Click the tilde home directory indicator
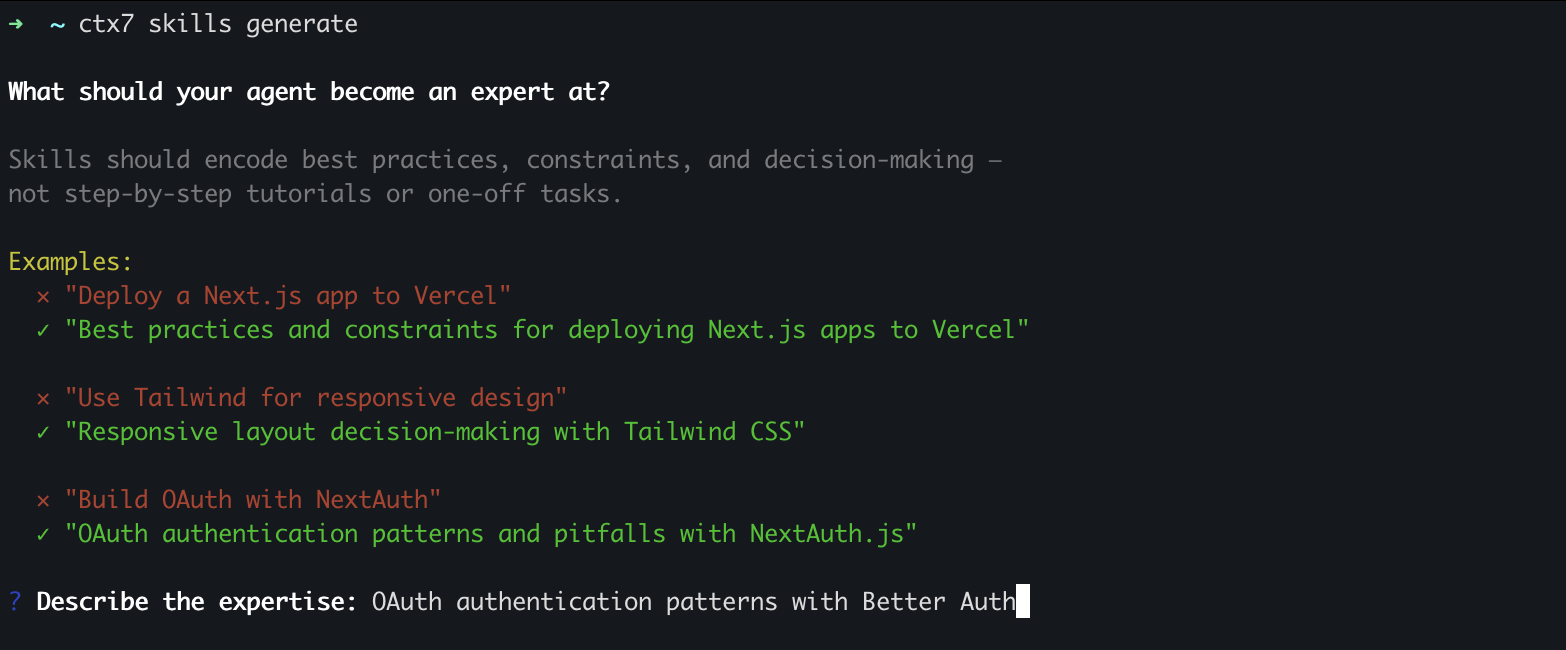The height and width of the screenshot is (650, 1566). pos(57,24)
